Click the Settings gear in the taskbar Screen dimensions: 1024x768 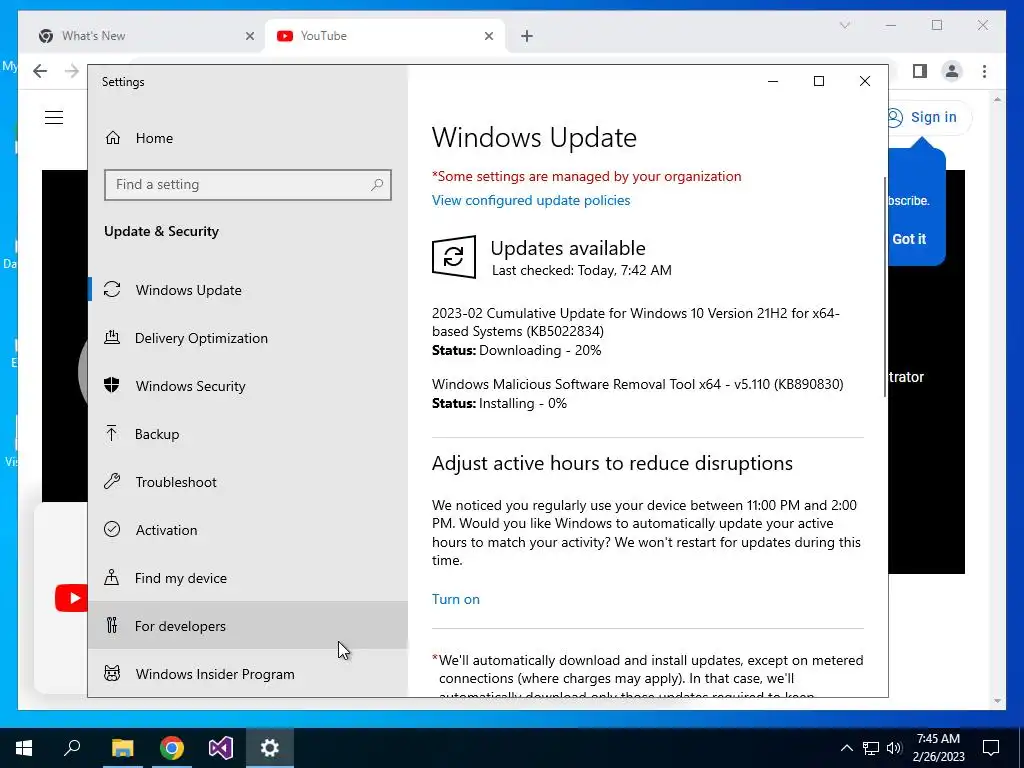pyautogui.click(x=270, y=748)
